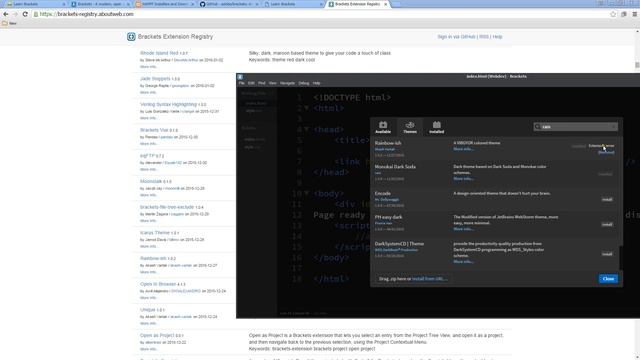640x360 pixels.
Task: Open the RSS link
Action: coord(484,37)
